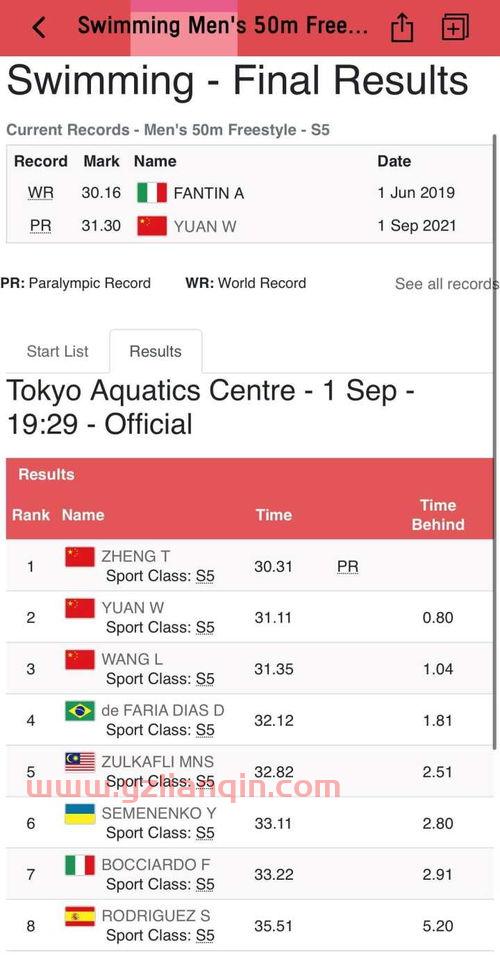500x963 pixels.
Task: Click the Rank column header
Action: (31, 515)
